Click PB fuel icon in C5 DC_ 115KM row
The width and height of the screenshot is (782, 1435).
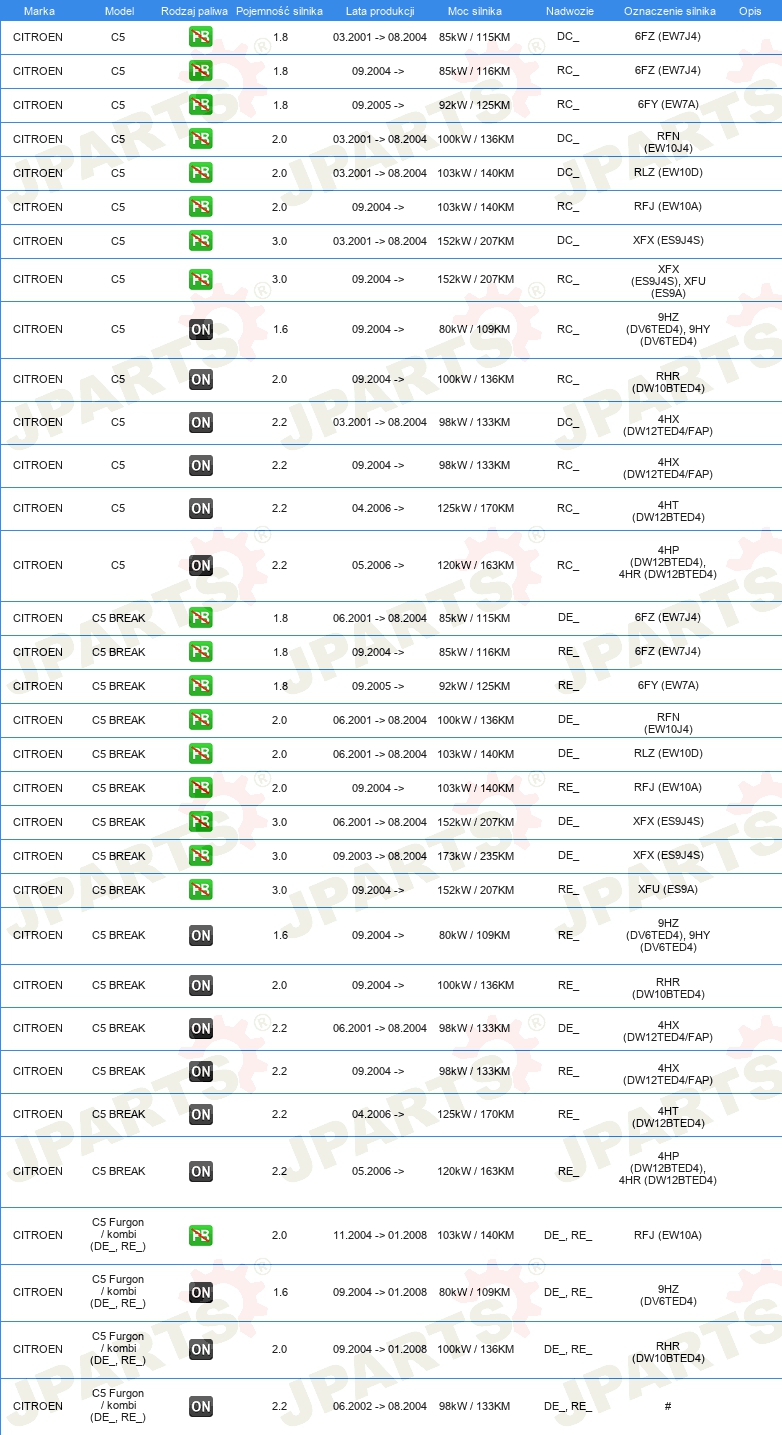200,38
